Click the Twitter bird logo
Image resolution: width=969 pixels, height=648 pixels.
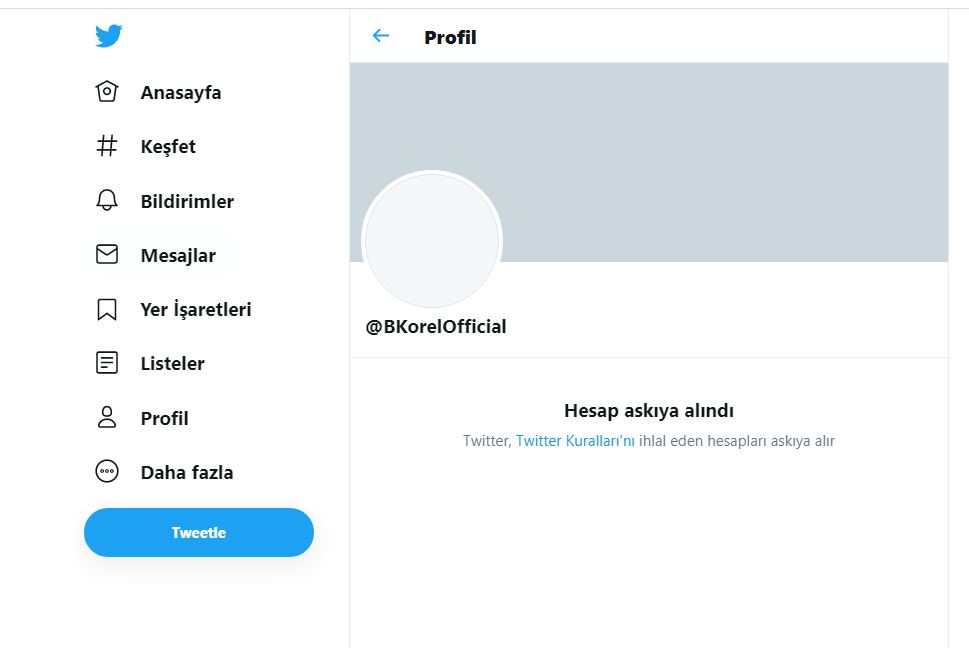(108, 37)
